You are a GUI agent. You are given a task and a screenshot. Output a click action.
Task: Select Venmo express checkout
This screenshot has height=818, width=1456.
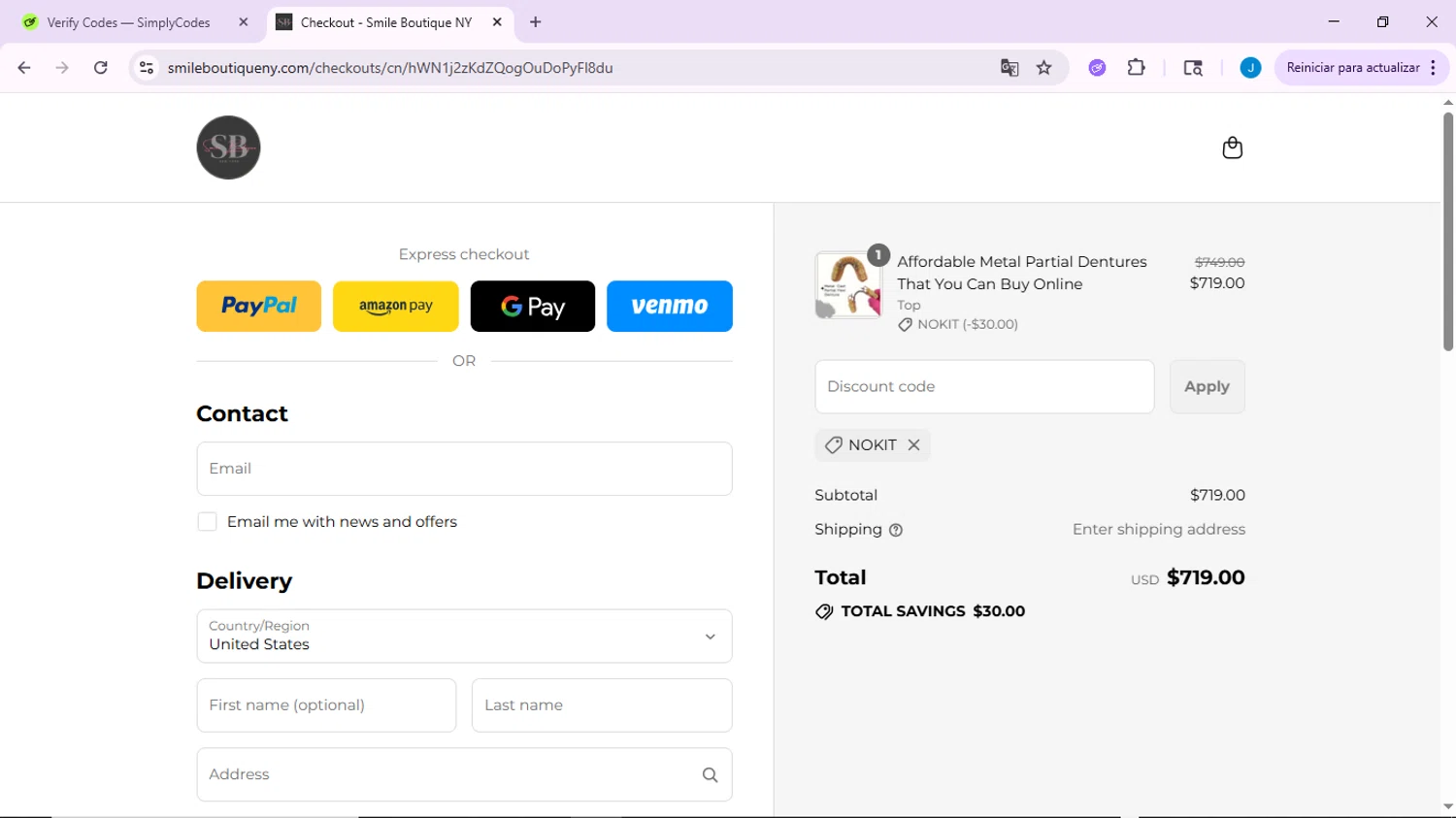[670, 307]
